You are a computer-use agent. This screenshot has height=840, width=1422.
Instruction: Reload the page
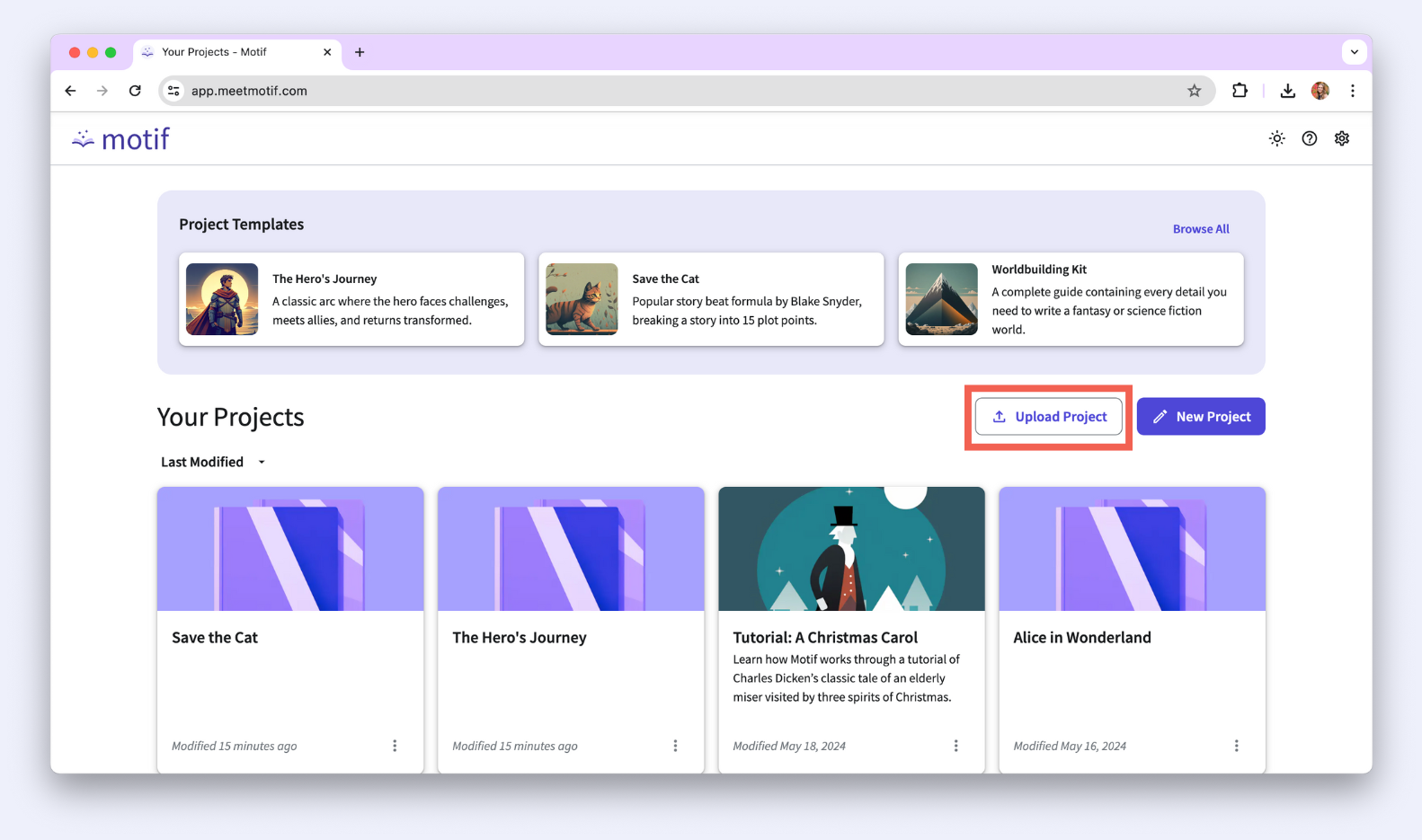[135, 91]
